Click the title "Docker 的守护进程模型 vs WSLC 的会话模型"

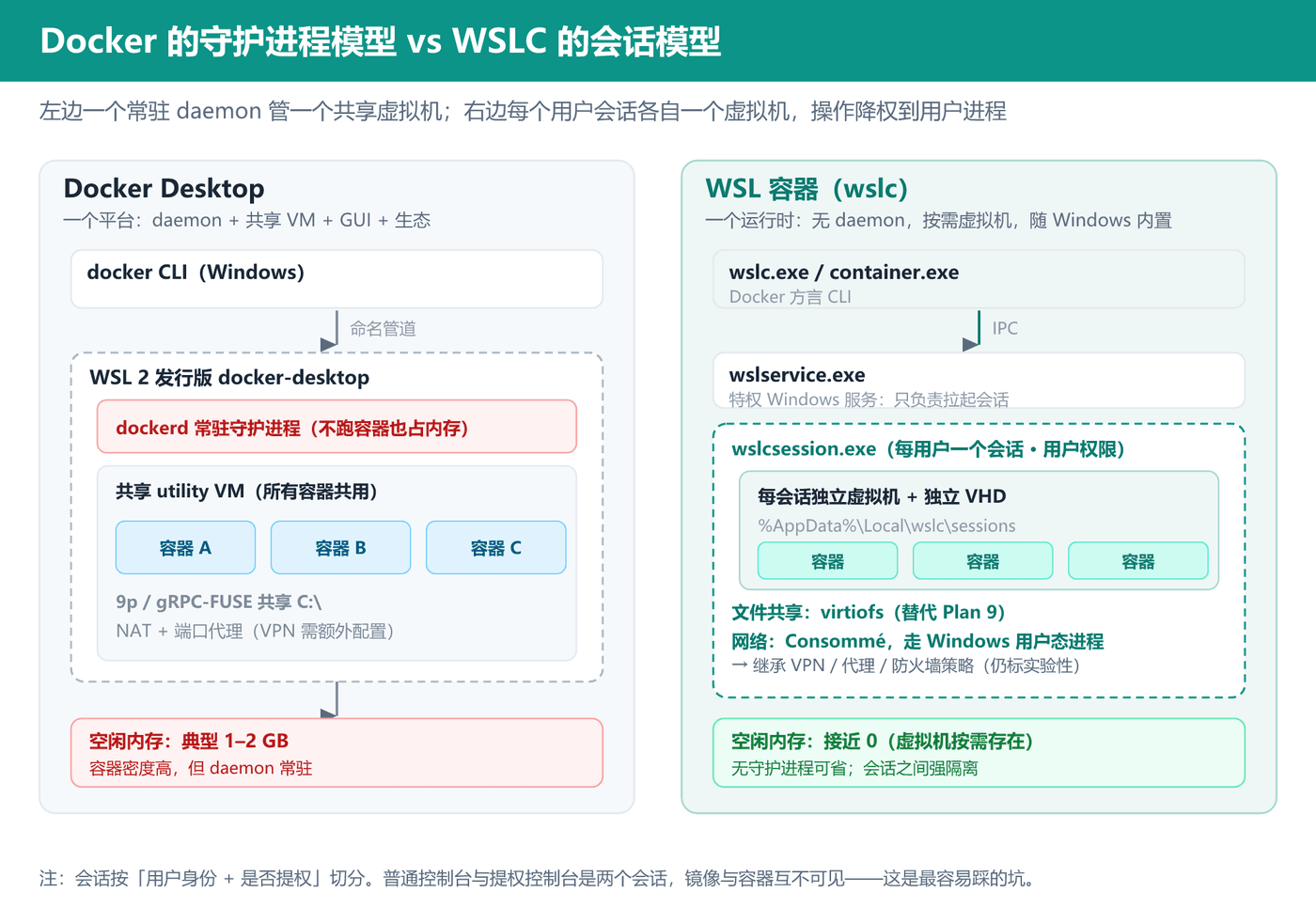point(381,41)
